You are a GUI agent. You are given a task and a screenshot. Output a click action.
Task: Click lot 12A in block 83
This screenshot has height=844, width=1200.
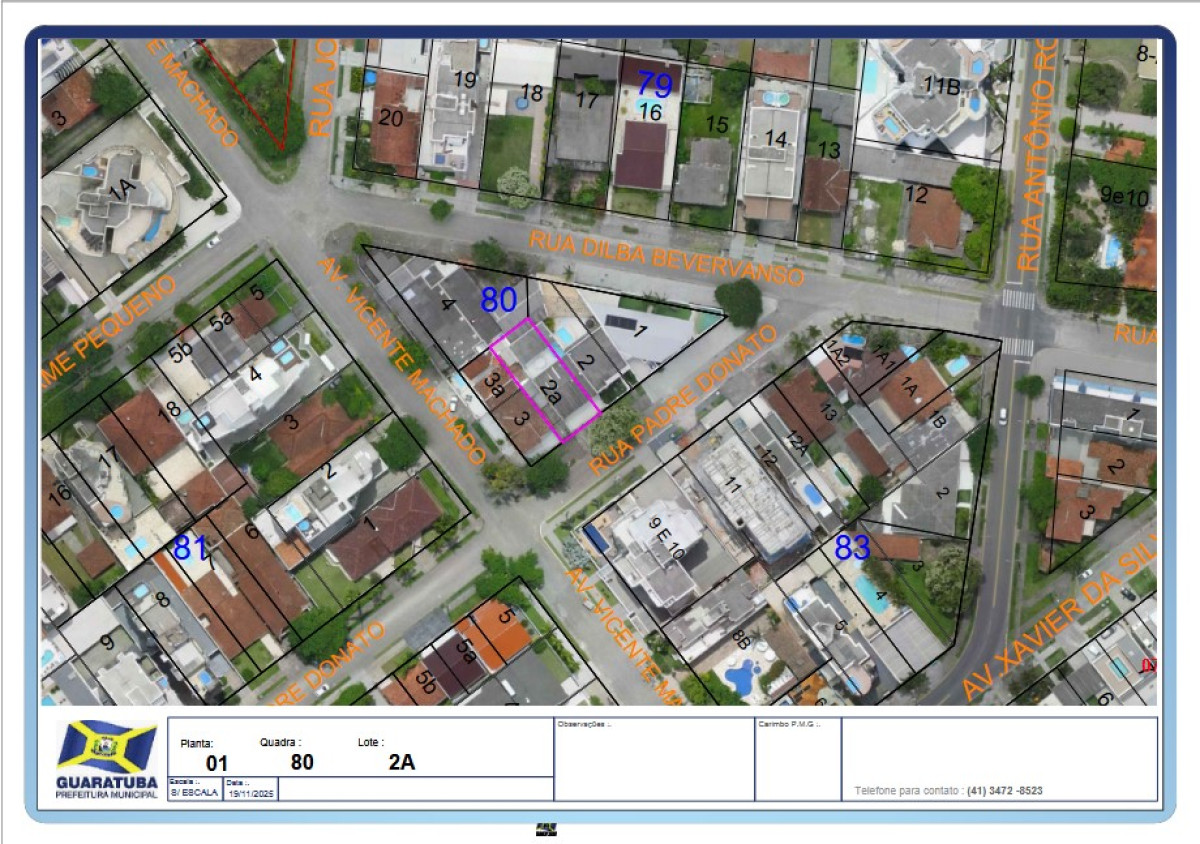click(799, 441)
